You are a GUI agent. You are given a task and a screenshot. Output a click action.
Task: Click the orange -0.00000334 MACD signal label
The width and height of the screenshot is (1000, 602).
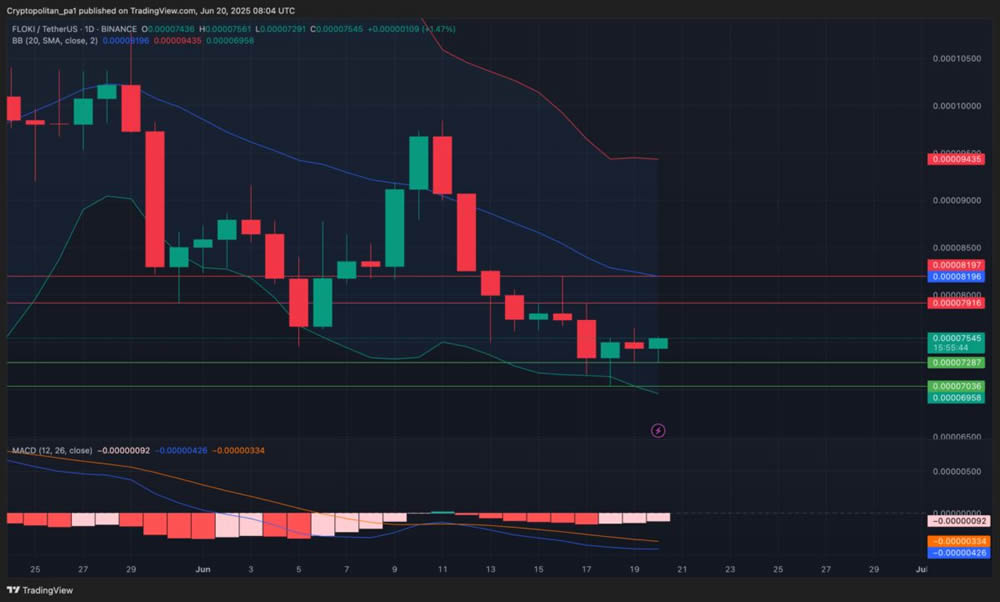[956, 540]
